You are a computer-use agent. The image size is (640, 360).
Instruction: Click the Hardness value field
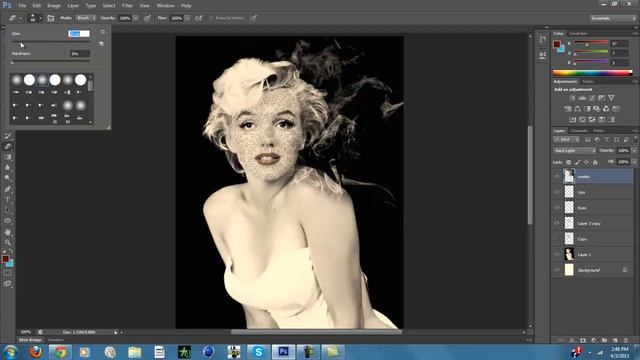point(80,53)
